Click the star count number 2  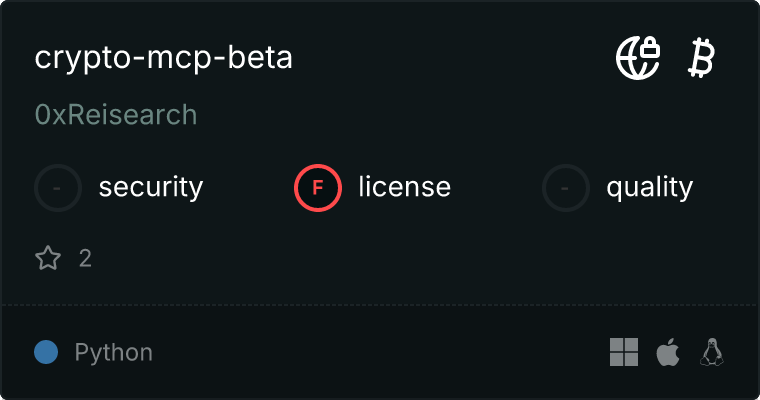point(85,259)
